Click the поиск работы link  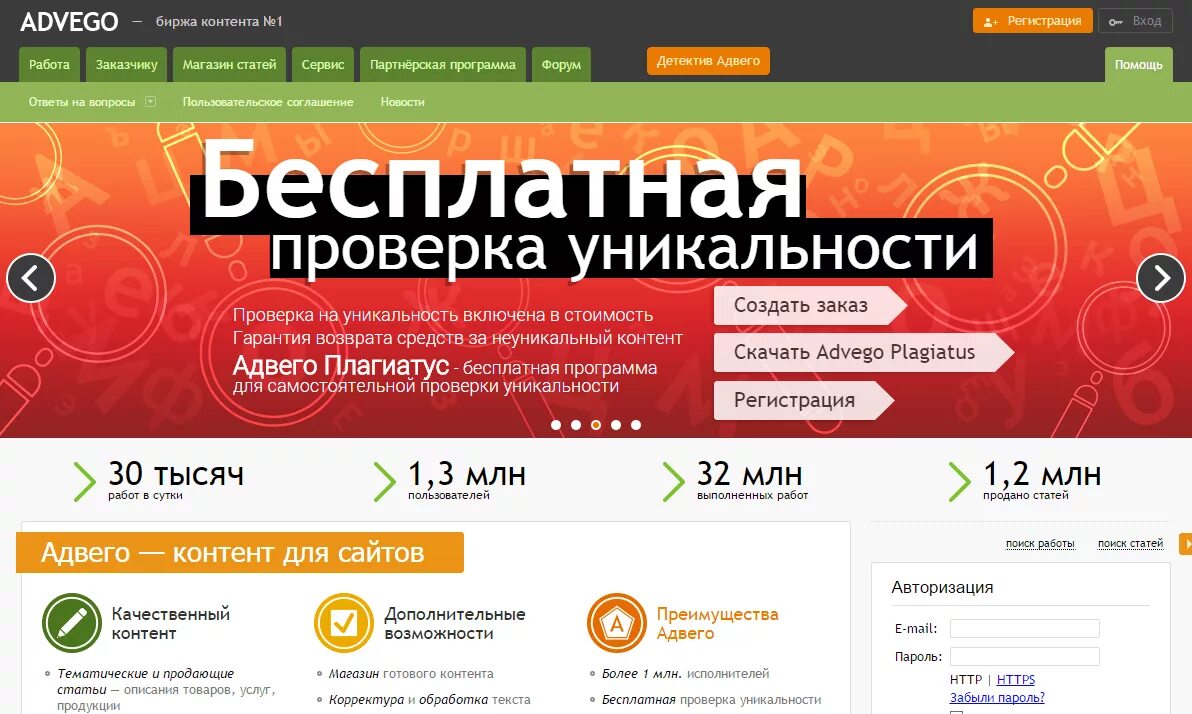(1040, 544)
